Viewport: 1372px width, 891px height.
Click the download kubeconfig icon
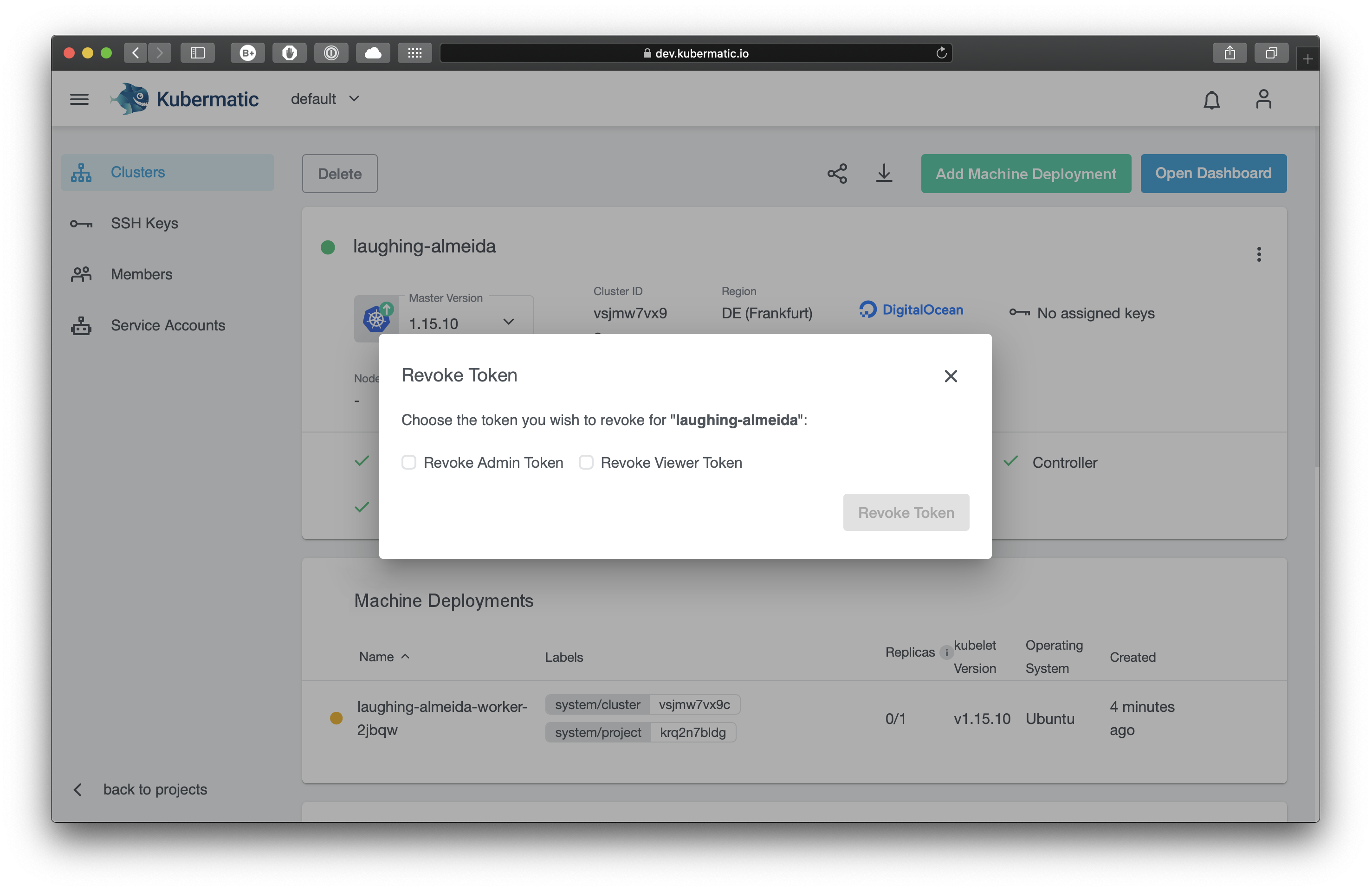point(884,174)
